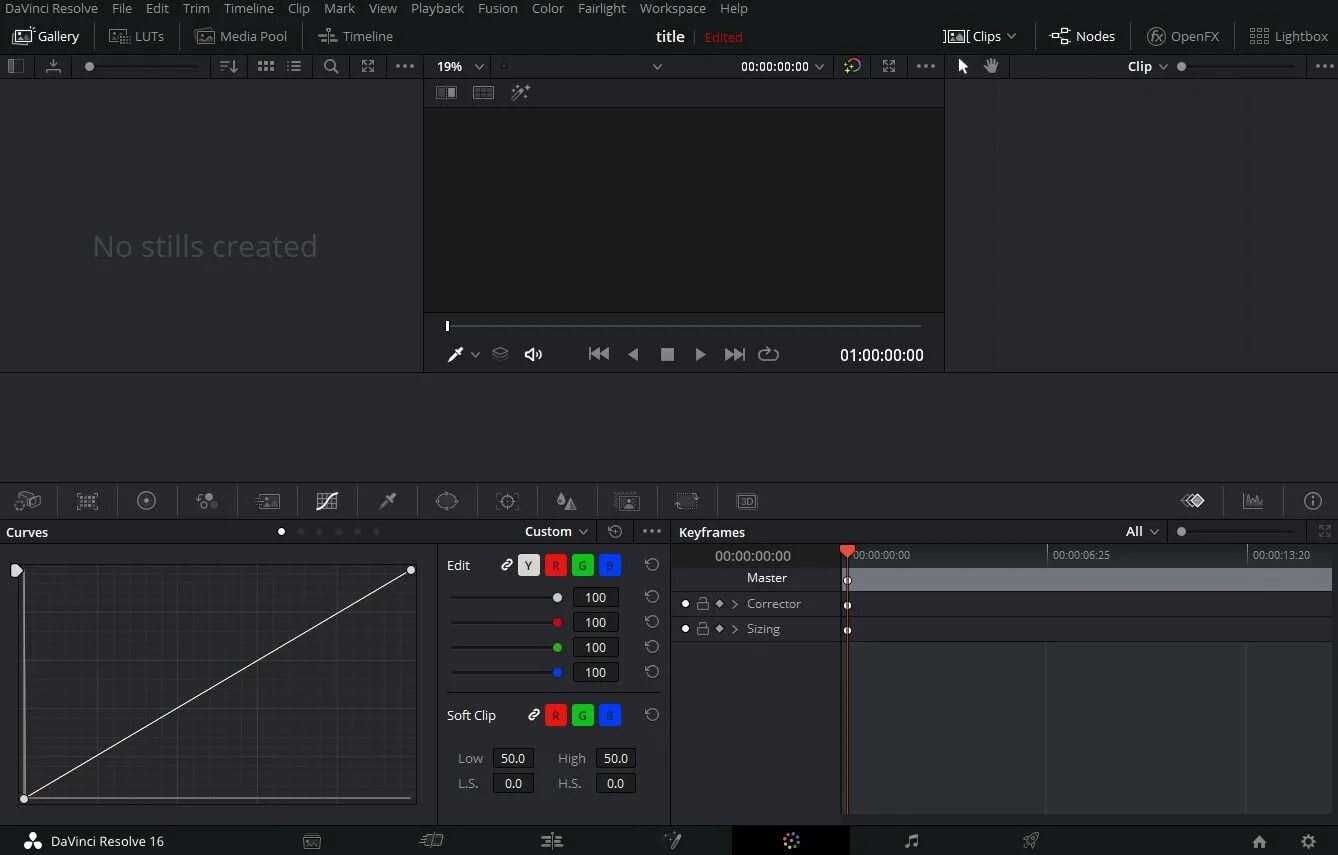1338x855 pixels.
Task: Open the Color Wheels palette
Action: pos(147,501)
